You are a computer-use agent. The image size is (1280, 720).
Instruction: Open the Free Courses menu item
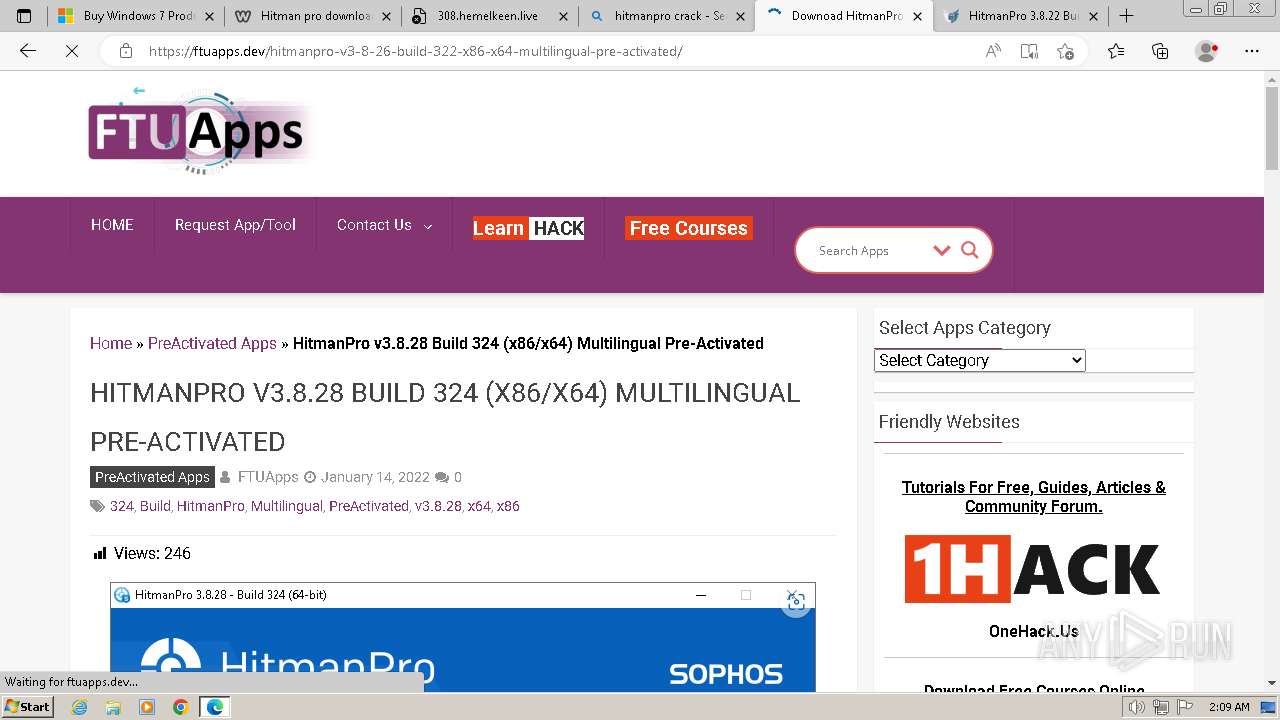click(x=689, y=228)
